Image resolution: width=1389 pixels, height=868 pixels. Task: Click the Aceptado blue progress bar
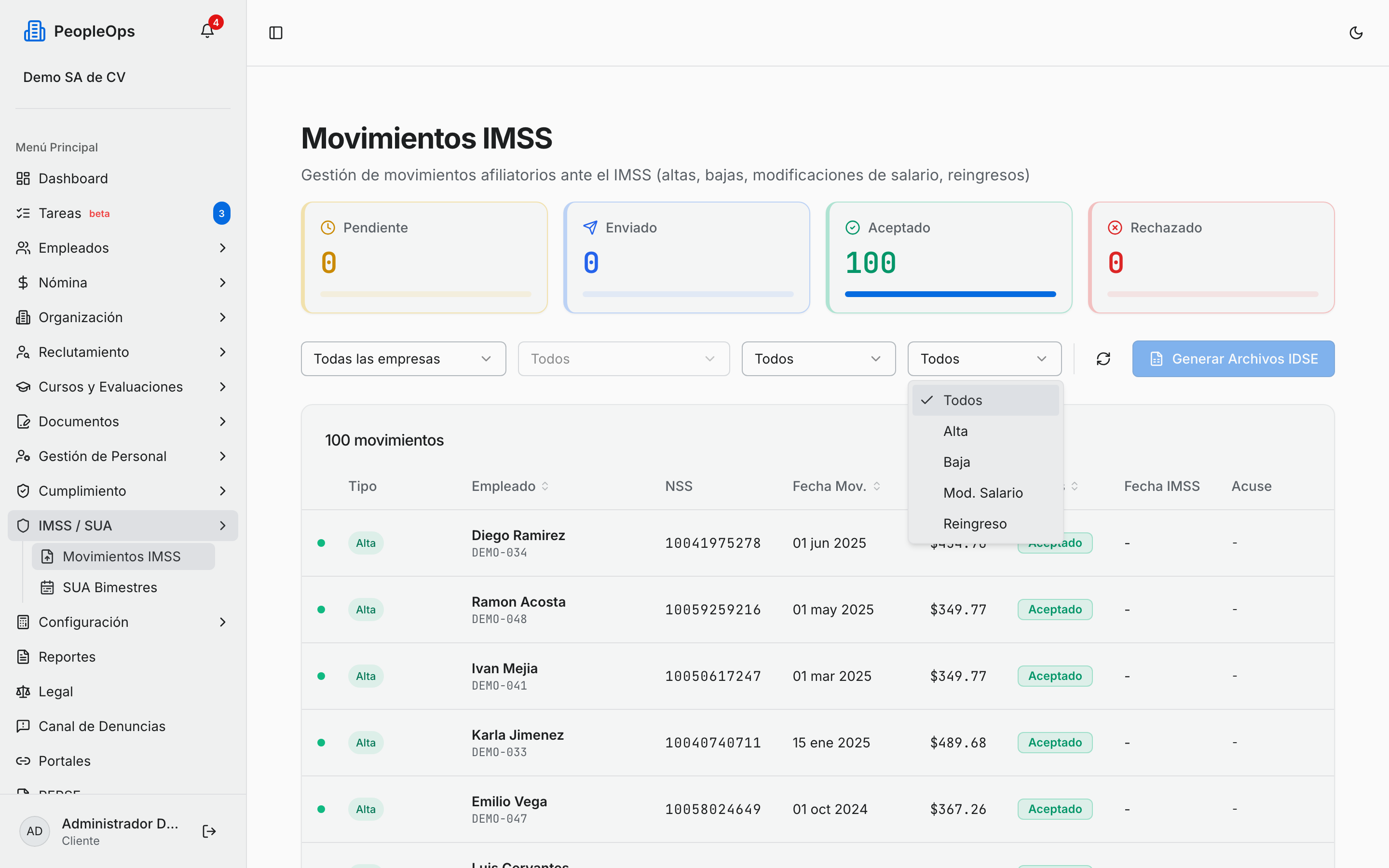[x=950, y=294]
